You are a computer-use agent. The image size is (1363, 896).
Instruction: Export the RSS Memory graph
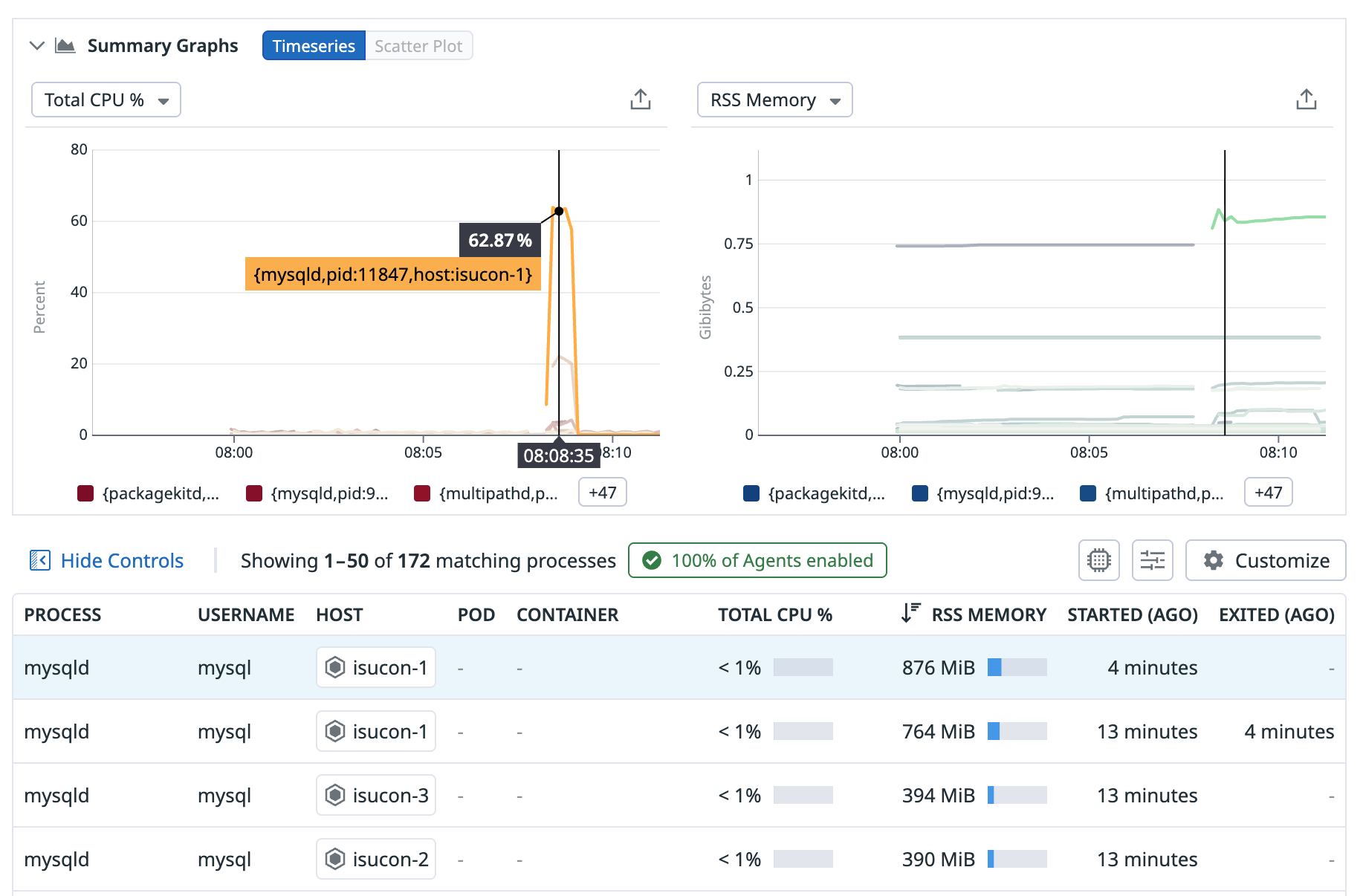point(1307,100)
